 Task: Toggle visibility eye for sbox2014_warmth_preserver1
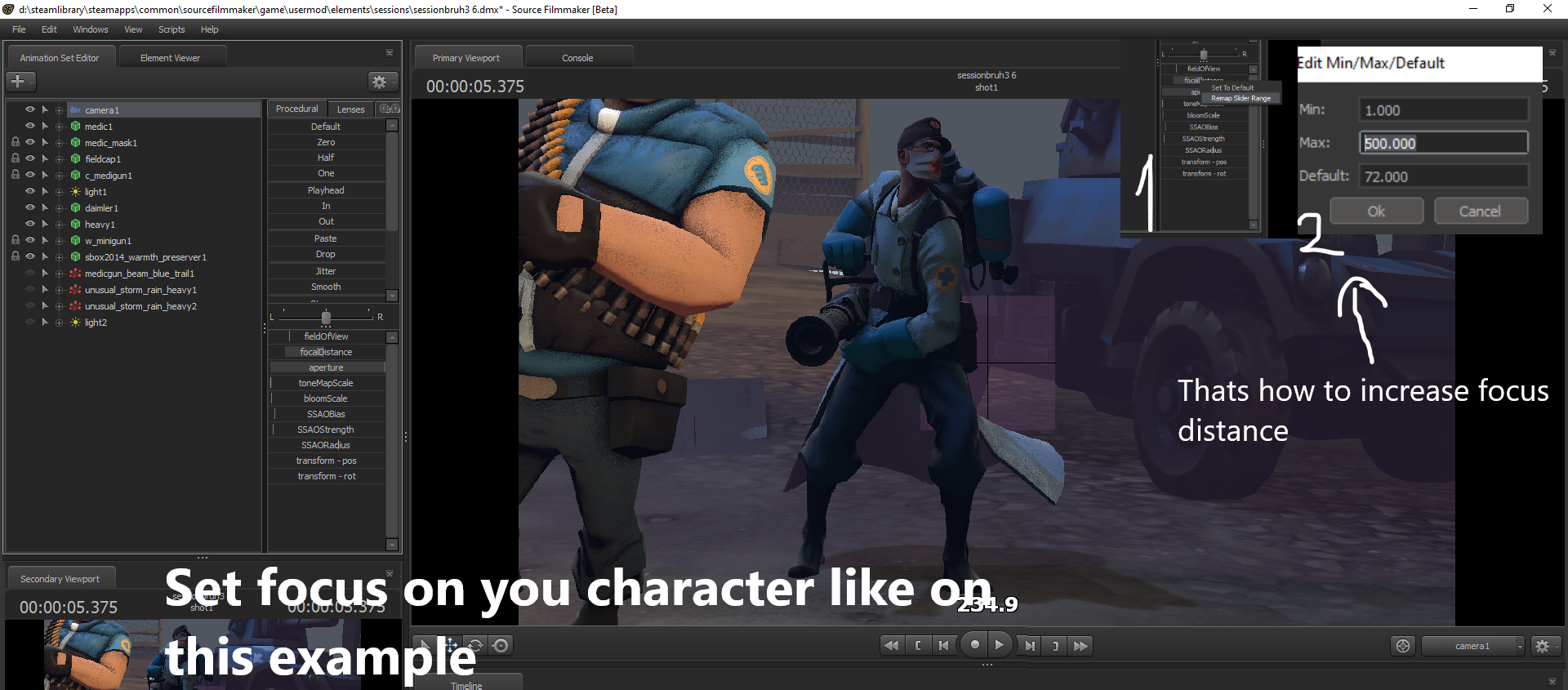(30, 256)
